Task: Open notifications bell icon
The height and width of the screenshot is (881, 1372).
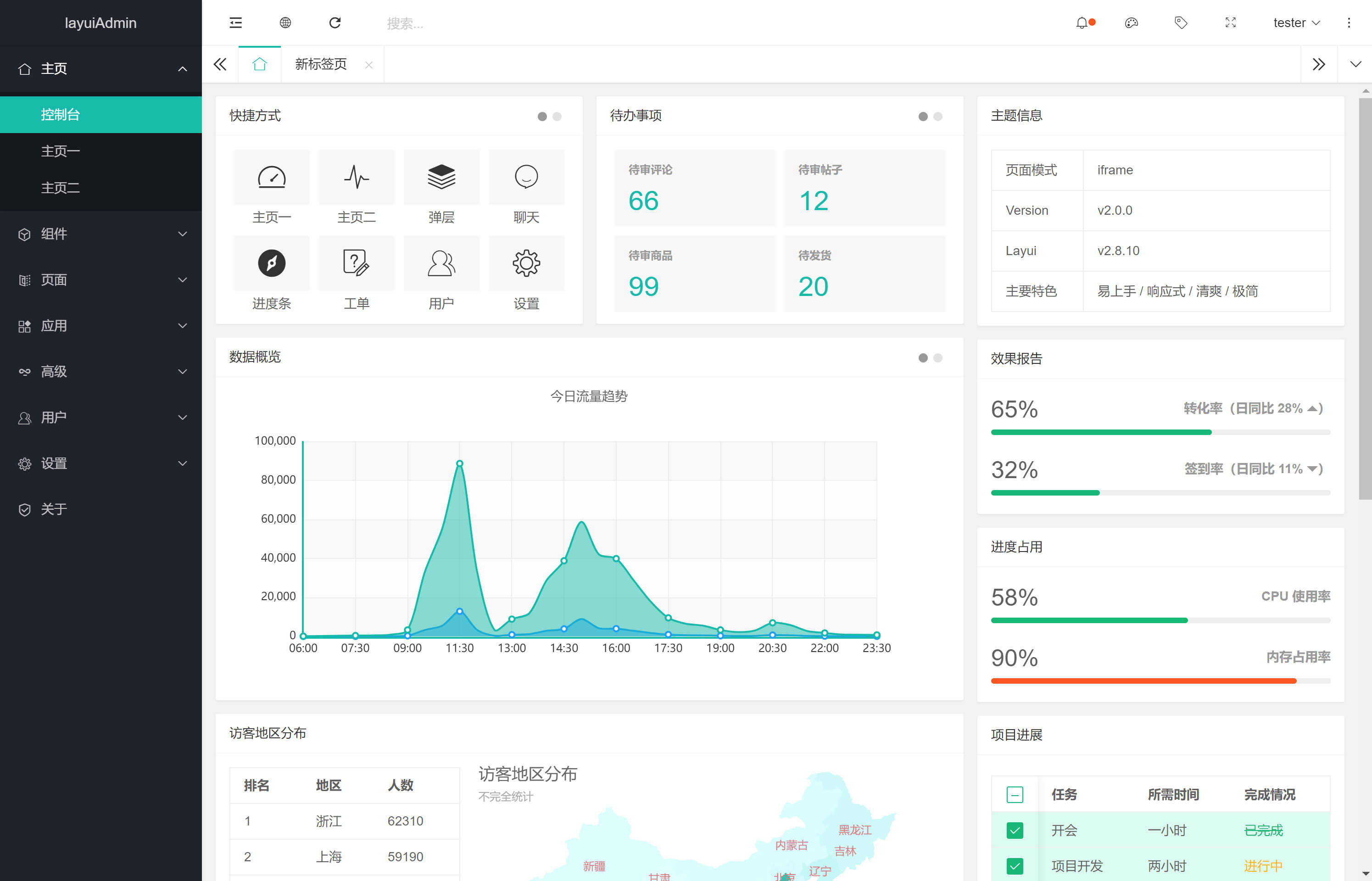Action: click(x=1082, y=23)
